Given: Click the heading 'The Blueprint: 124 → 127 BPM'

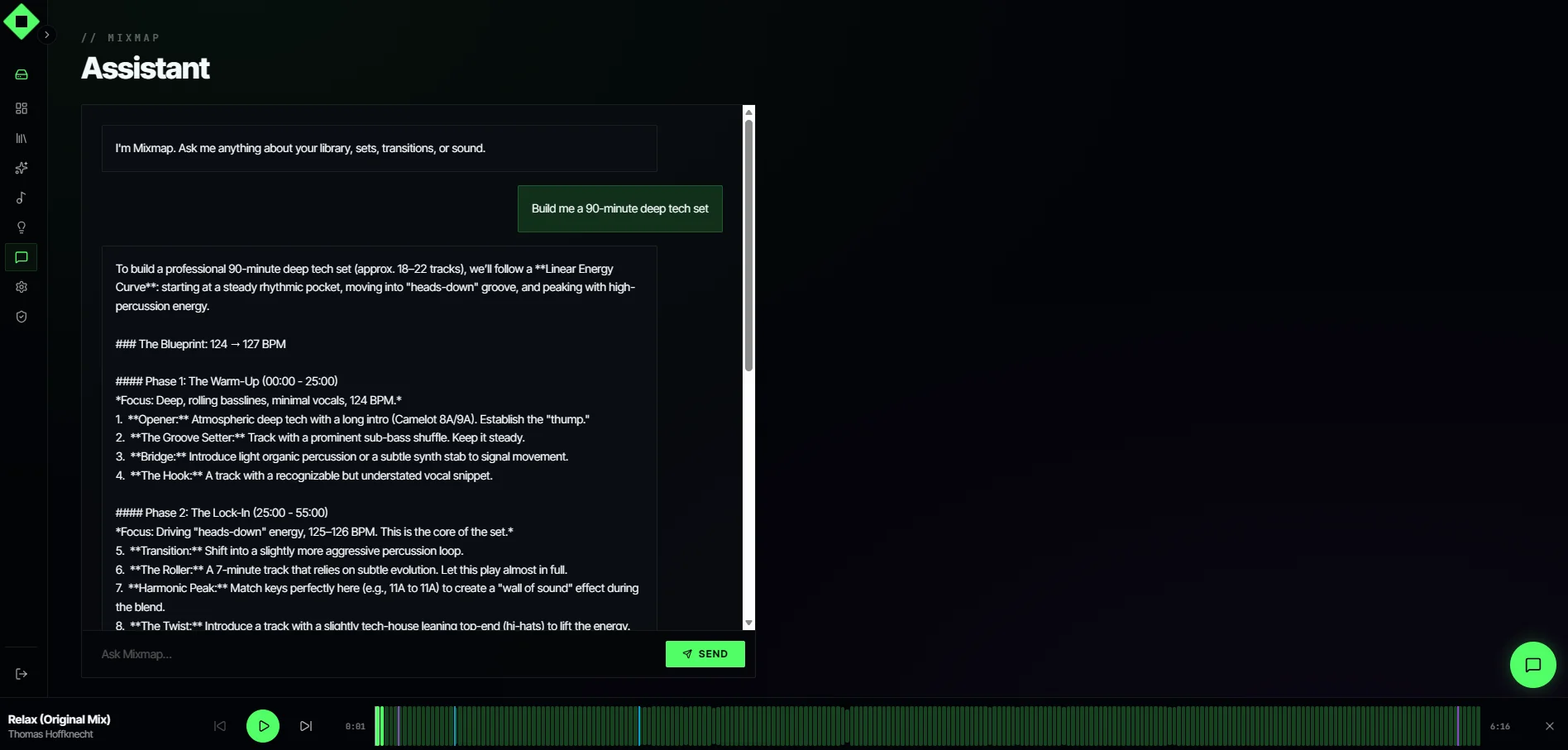Looking at the screenshot, I should [201, 344].
